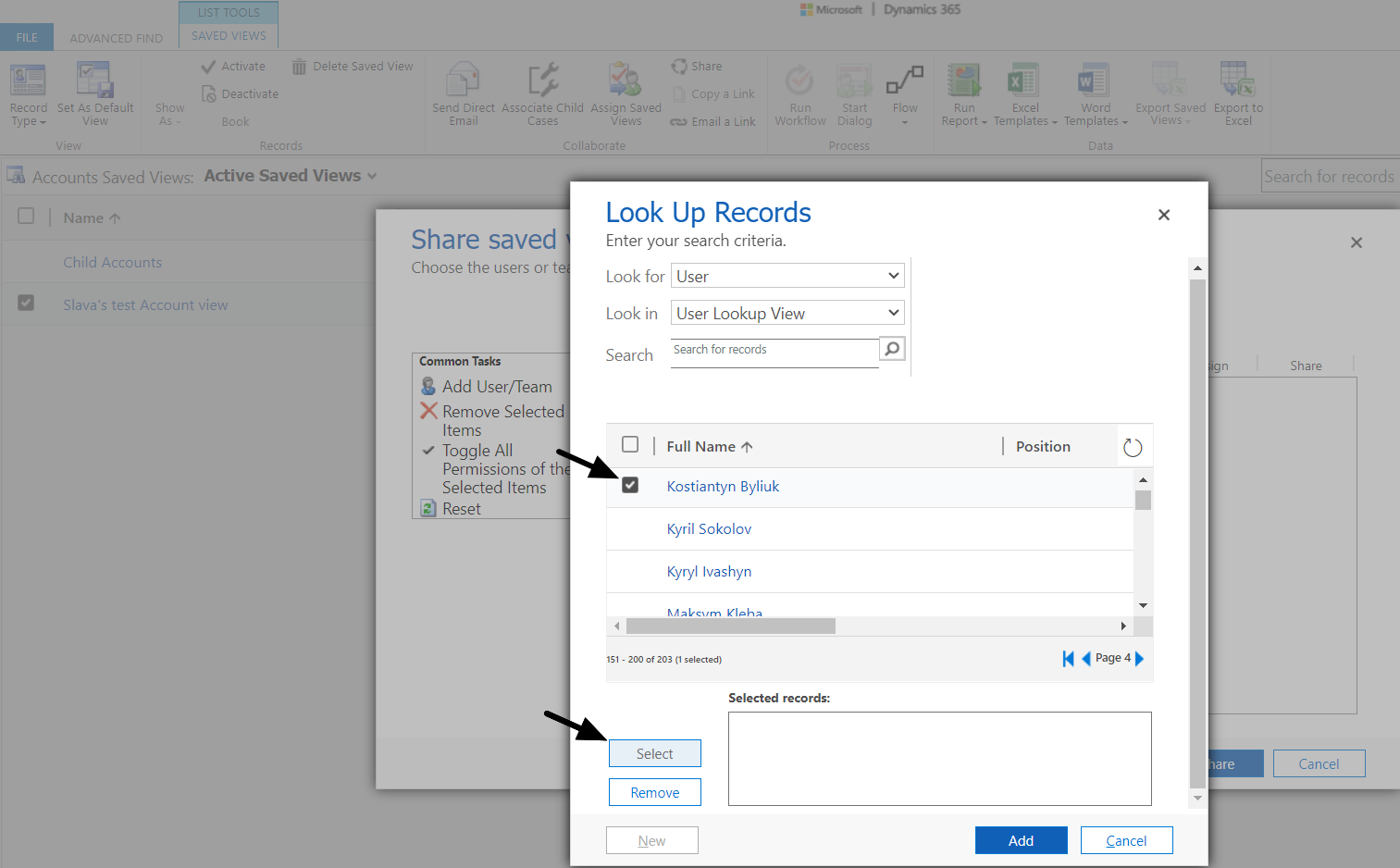
Task: Cancel the Look Up Records dialog
Action: click(1126, 840)
